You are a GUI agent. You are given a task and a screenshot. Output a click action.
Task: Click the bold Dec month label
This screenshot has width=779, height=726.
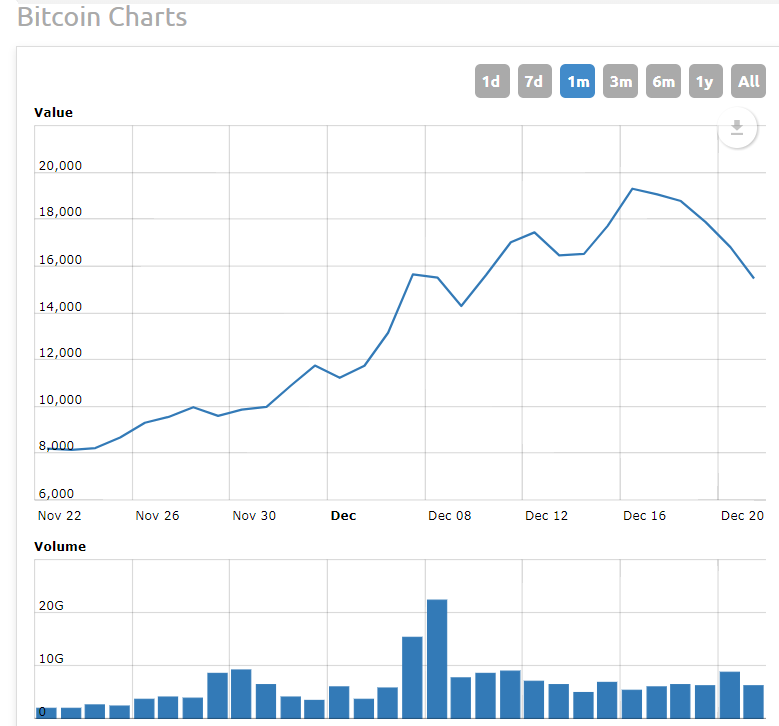coord(343,516)
